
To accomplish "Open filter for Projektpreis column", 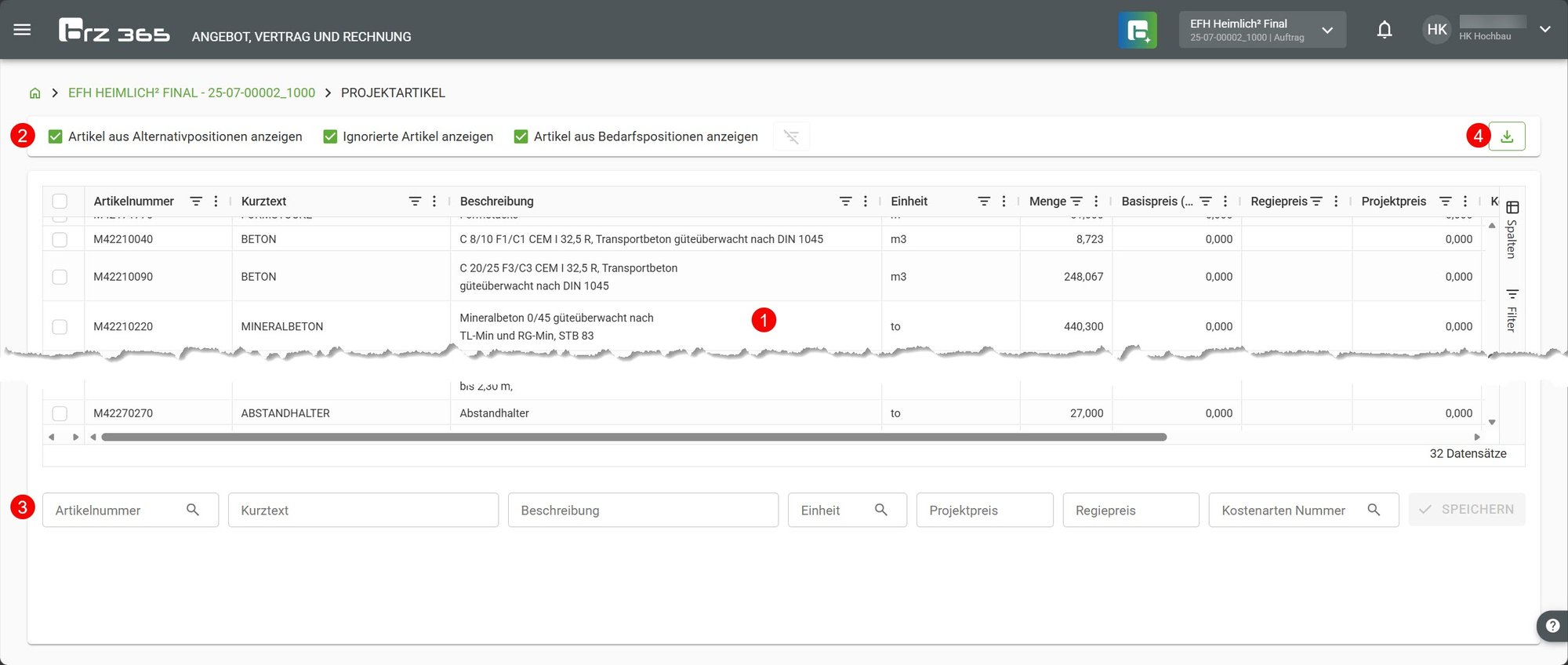I will tap(1446, 202).
